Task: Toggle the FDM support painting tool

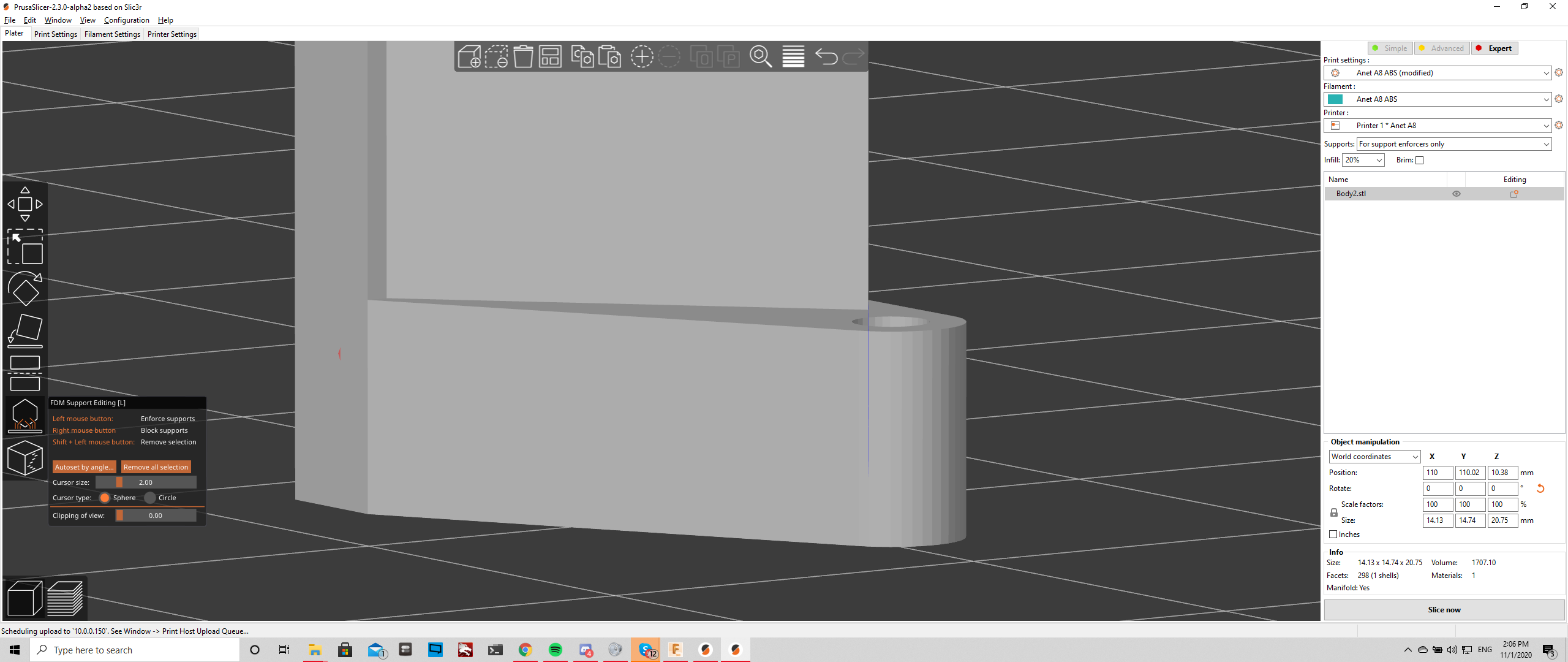Action: pos(25,415)
